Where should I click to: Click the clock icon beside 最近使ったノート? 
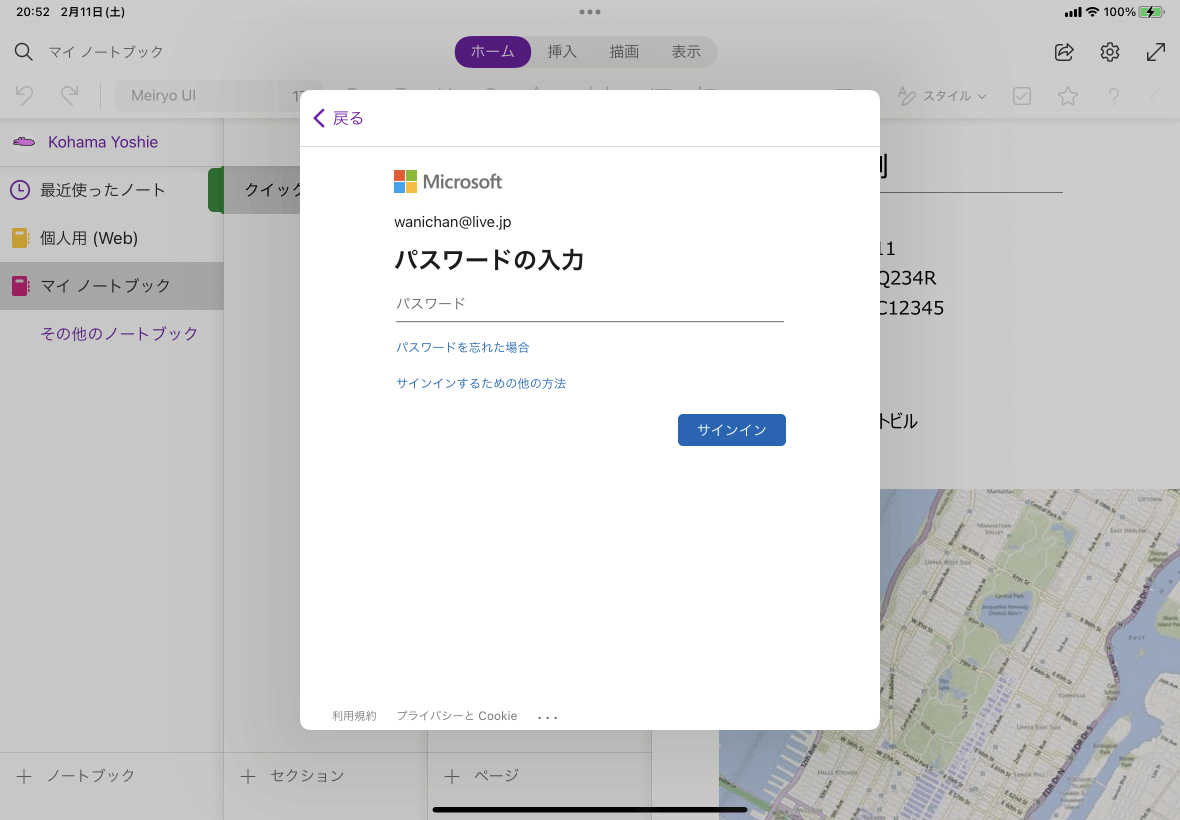click(x=20, y=190)
